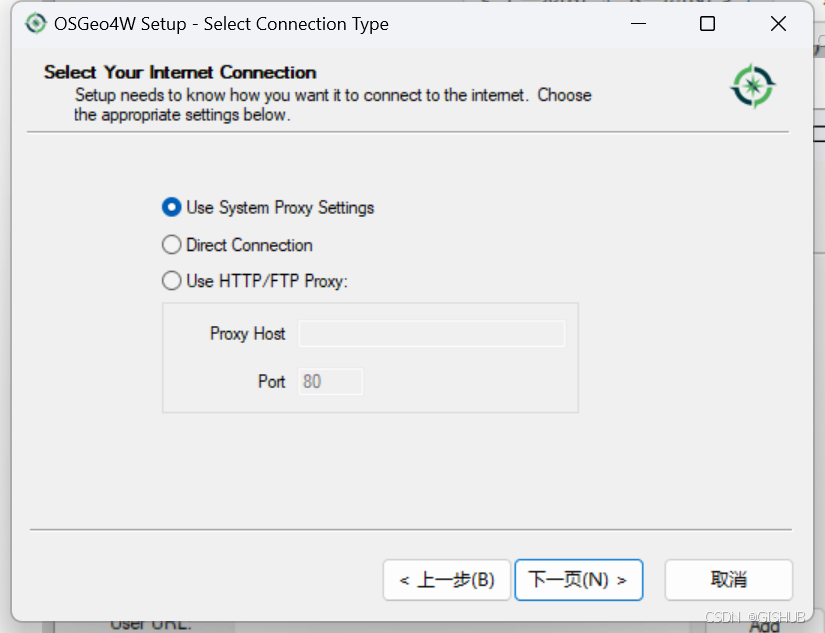This screenshot has width=825, height=633.
Task: Minimize the OSGeo4W Setup window
Action: pyautogui.click(x=638, y=24)
